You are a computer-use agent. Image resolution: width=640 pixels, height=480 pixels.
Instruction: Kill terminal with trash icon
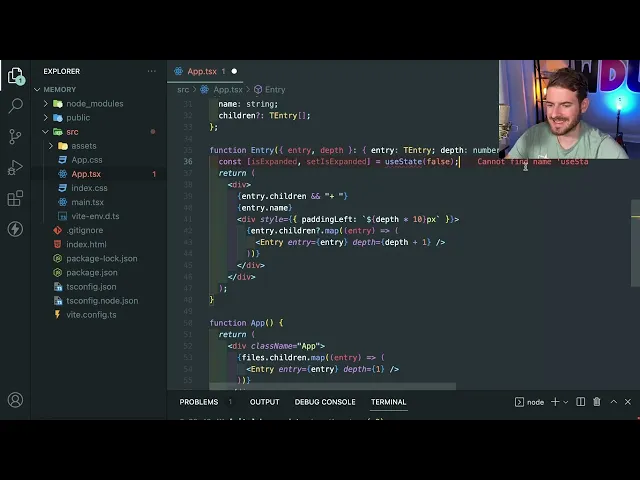(x=597, y=402)
